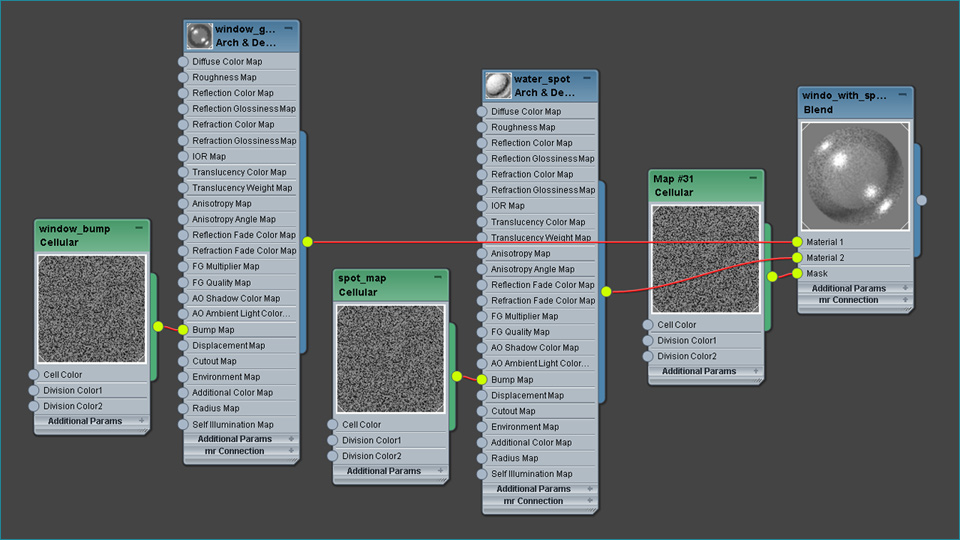Select the spot_map node title
Image resolution: width=960 pixels, height=540 pixels.
pos(362,279)
